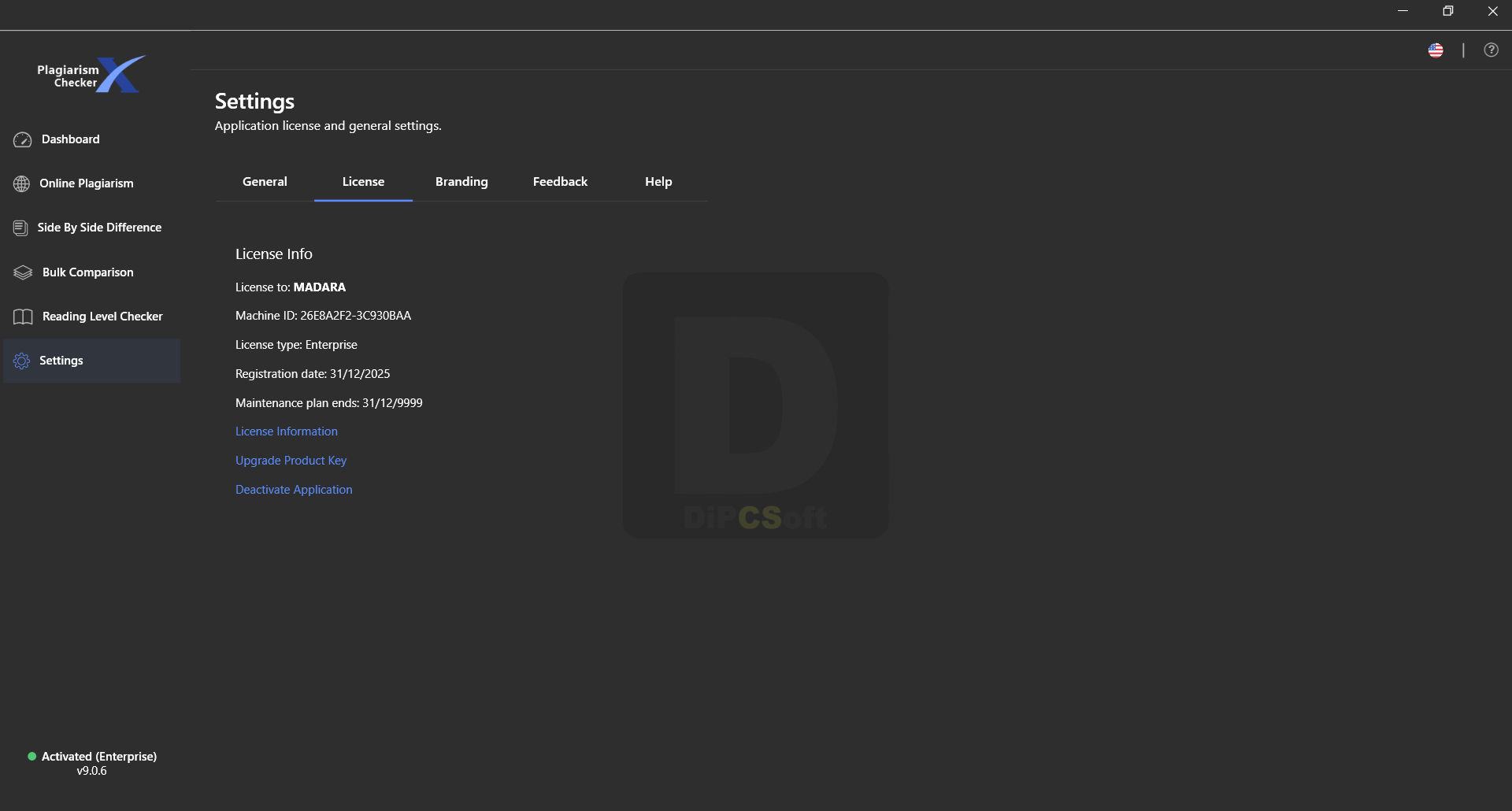Click the Activated (Enterprise) status text
The height and width of the screenshot is (811, 1512).
[99, 757]
